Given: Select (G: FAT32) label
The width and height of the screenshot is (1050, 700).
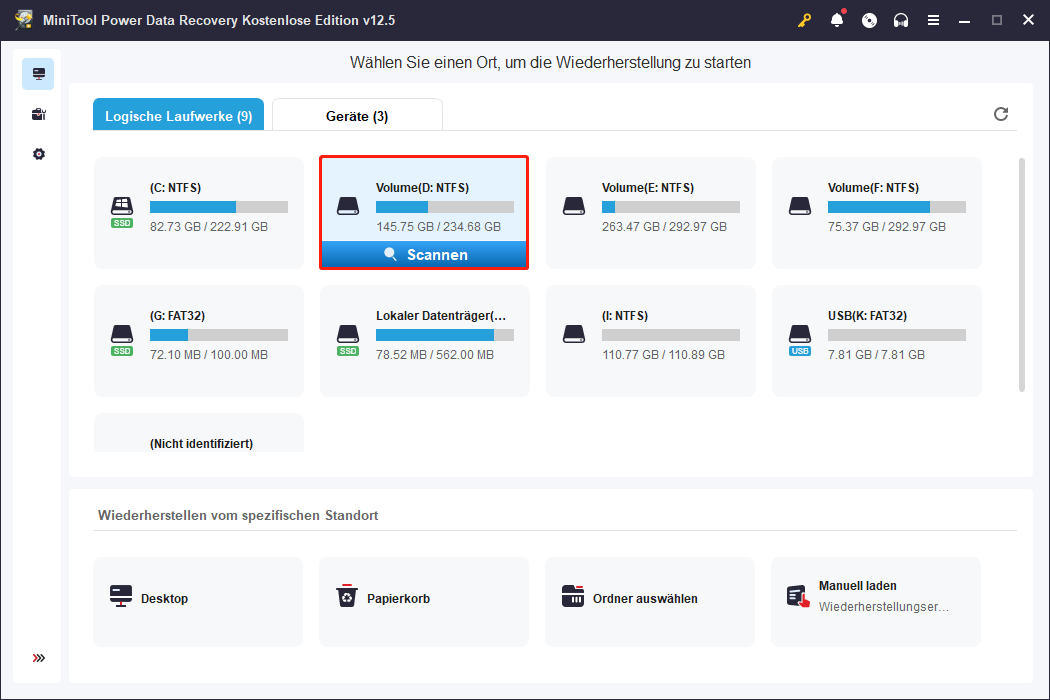Looking at the screenshot, I should click(177, 316).
